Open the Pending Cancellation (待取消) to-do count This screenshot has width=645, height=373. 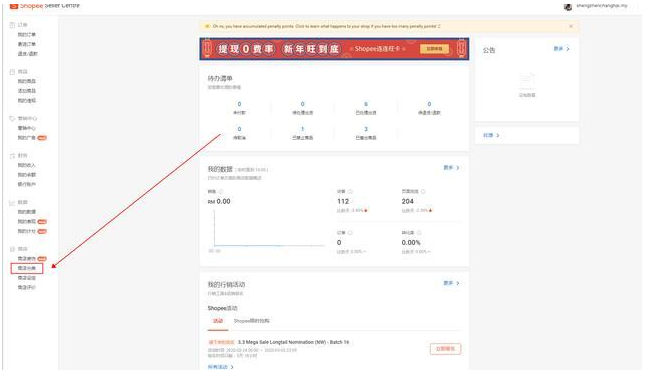click(239, 133)
